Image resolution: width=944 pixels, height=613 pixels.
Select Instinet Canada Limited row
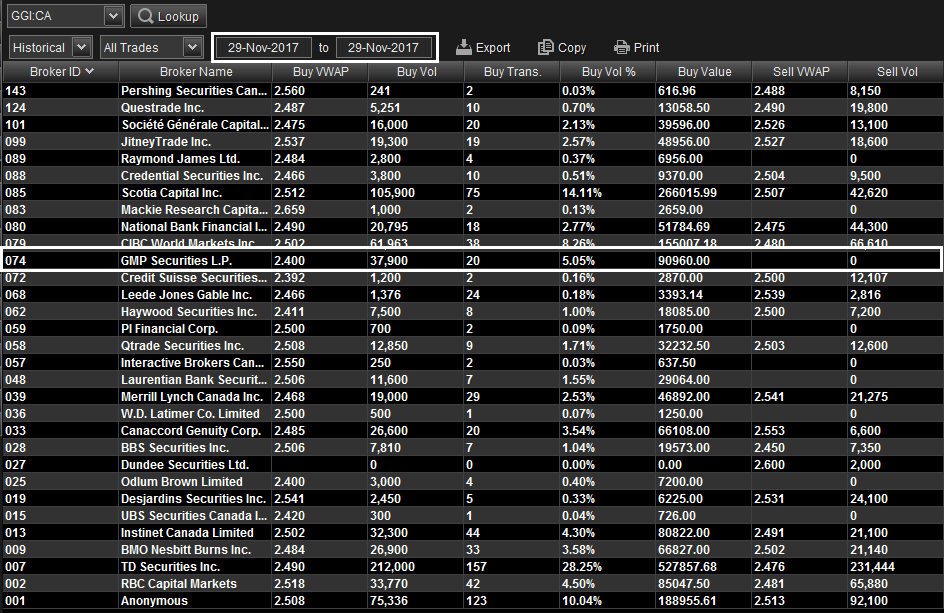pyautogui.click(x=472, y=533)
